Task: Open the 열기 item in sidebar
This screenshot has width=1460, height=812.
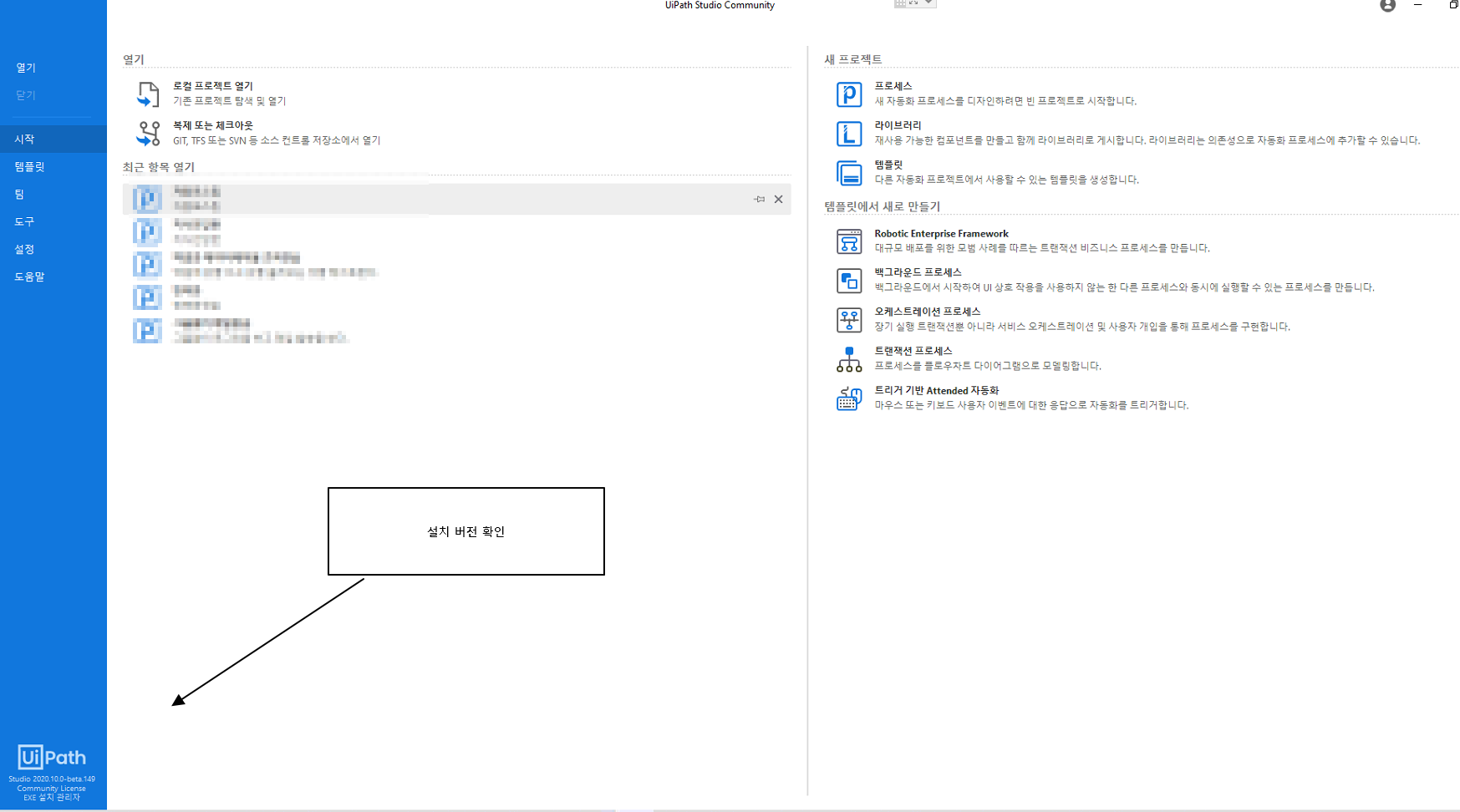Action: pyautogui.click(x=26, y=68)
